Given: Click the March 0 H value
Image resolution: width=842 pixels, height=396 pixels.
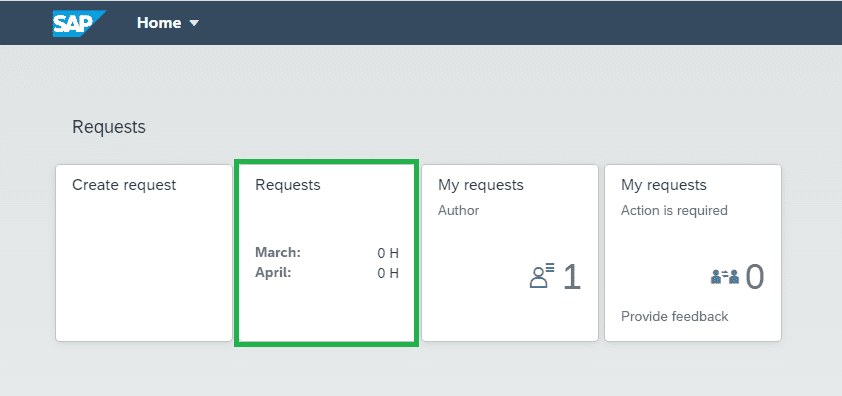Looking at the screenshot, I should pyautogui.click(x=388, y=253).
